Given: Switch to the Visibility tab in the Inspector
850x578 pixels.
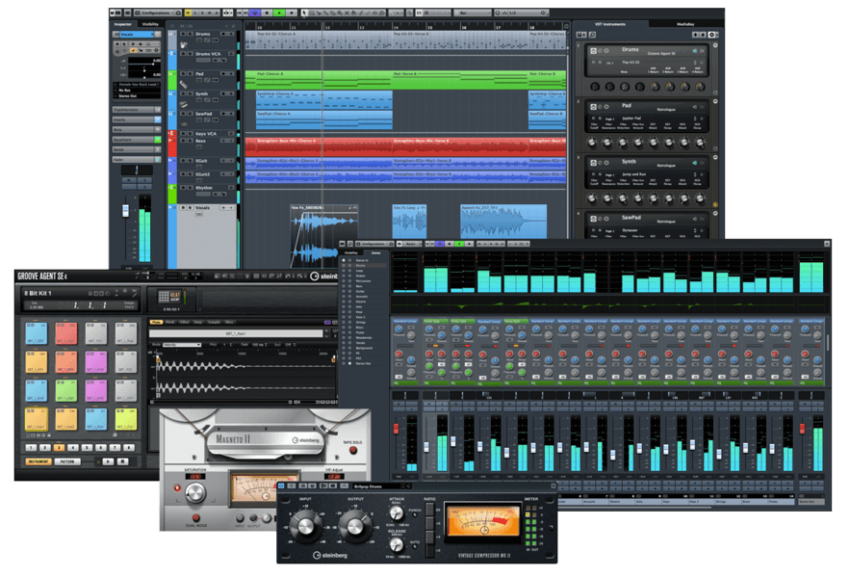Looking at the screenshot, I should click(x=150, y=23).
